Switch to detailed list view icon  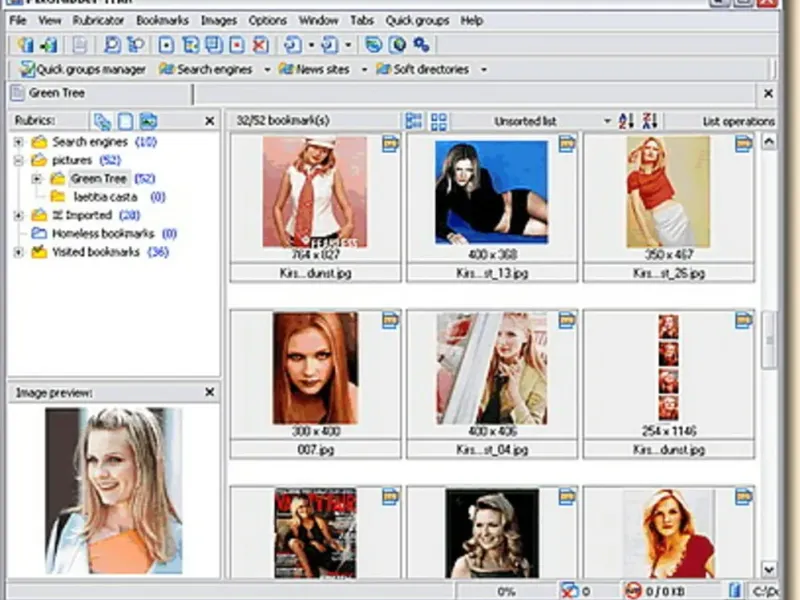tap(414, 121)
